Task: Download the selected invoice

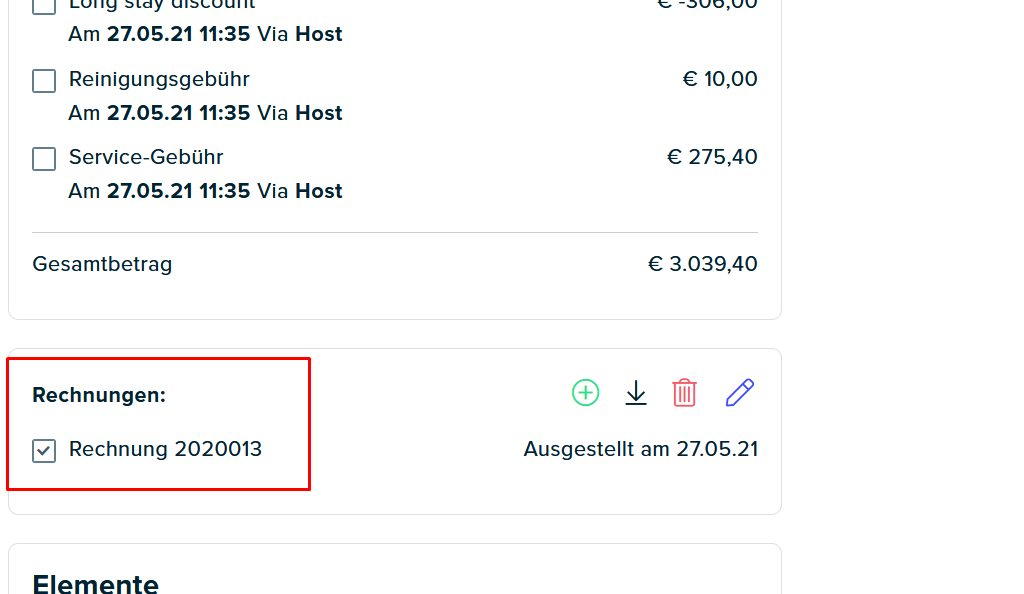Action: click(x=635, y=392)
